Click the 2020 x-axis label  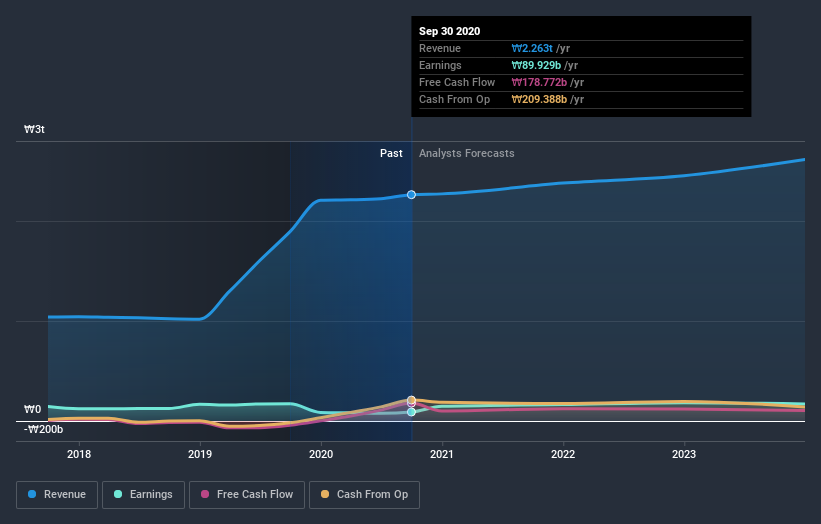coord(321,454)
